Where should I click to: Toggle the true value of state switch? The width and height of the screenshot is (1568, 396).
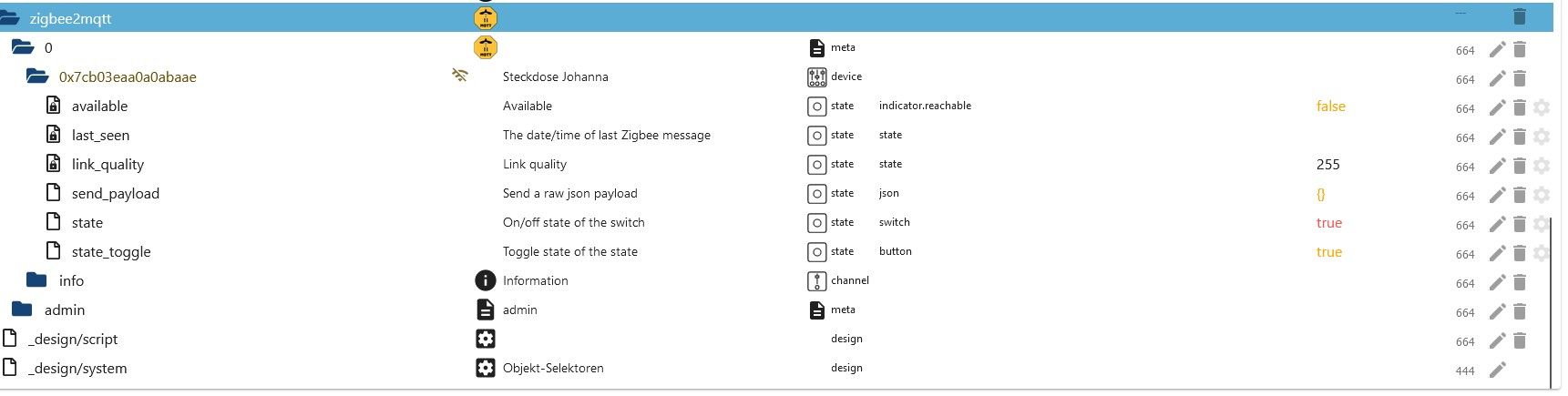(x=1328, y=223)
